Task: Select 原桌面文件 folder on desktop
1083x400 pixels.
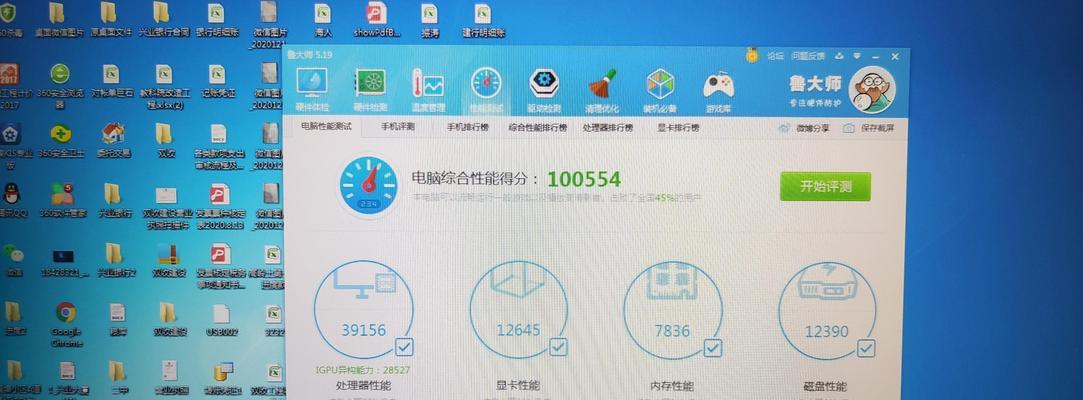Action: coord(111,21)
